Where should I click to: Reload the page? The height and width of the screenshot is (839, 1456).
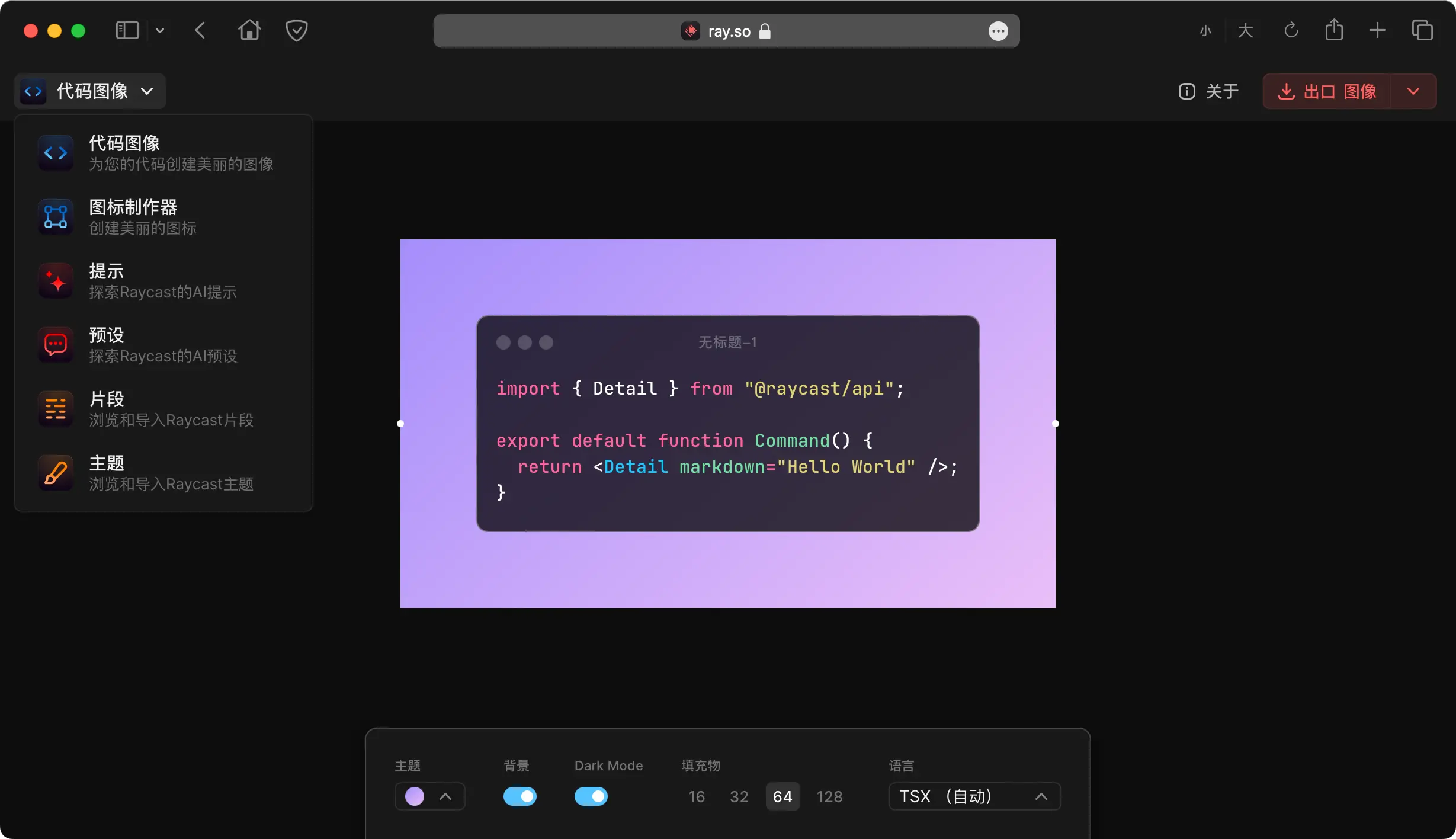click(x=1291, y=30)
